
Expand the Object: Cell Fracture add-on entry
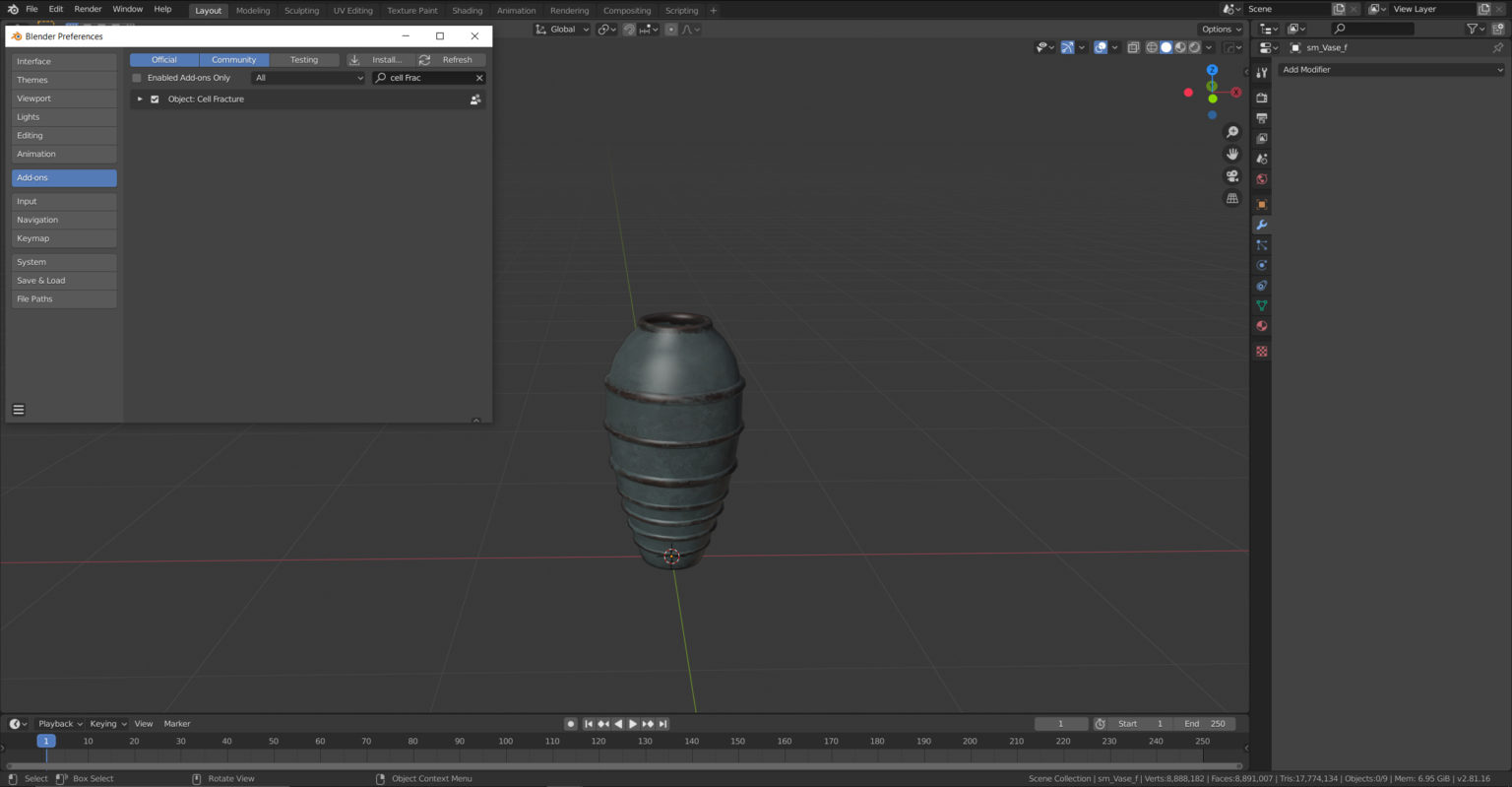140,98
